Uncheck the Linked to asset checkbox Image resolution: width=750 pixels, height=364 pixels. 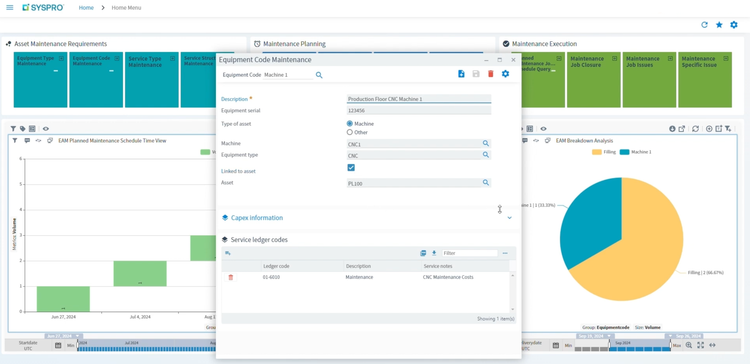pyautogui.click(x=351, y=167)
